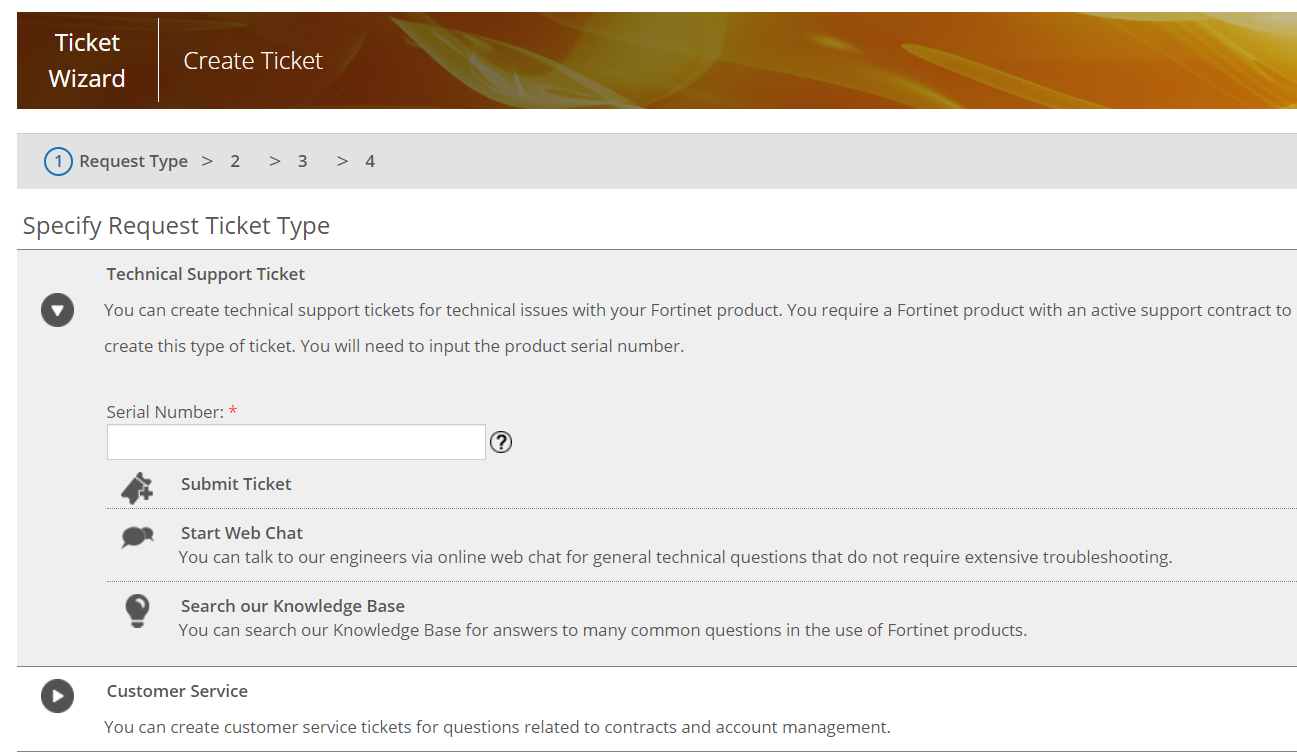Click the Submit Ticket link

[236, 484]
